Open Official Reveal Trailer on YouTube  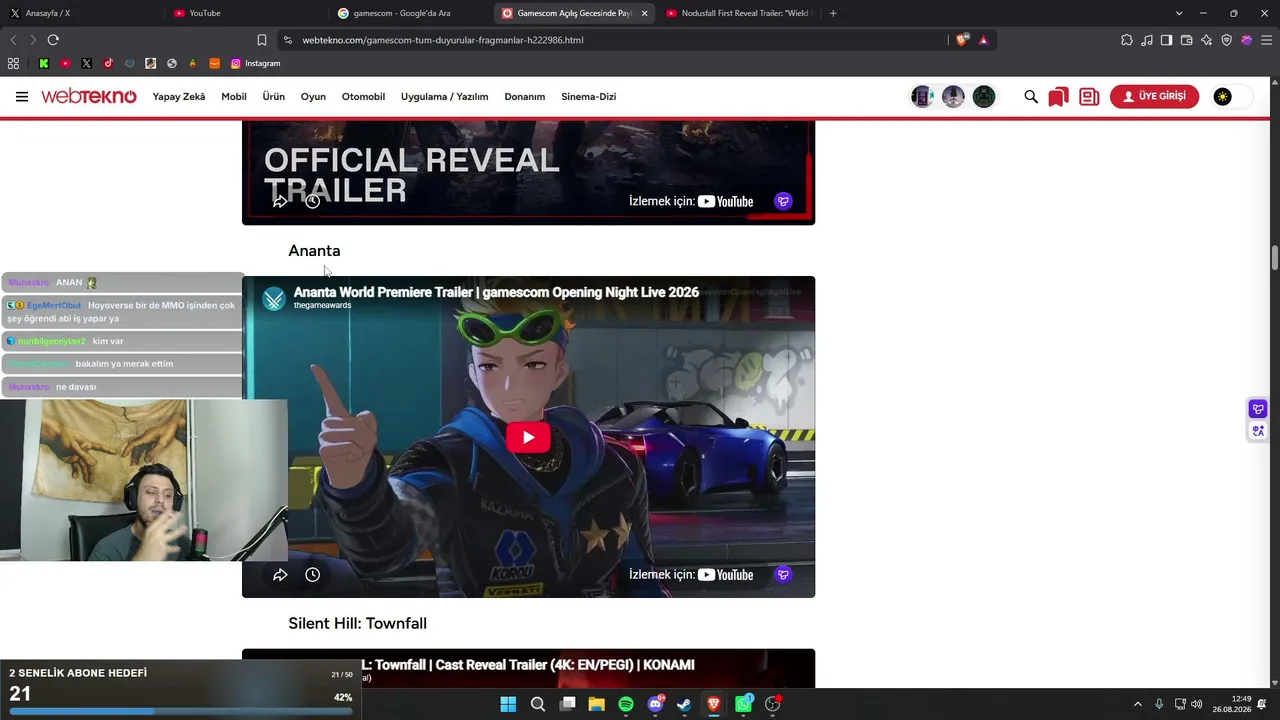(691, 202)
